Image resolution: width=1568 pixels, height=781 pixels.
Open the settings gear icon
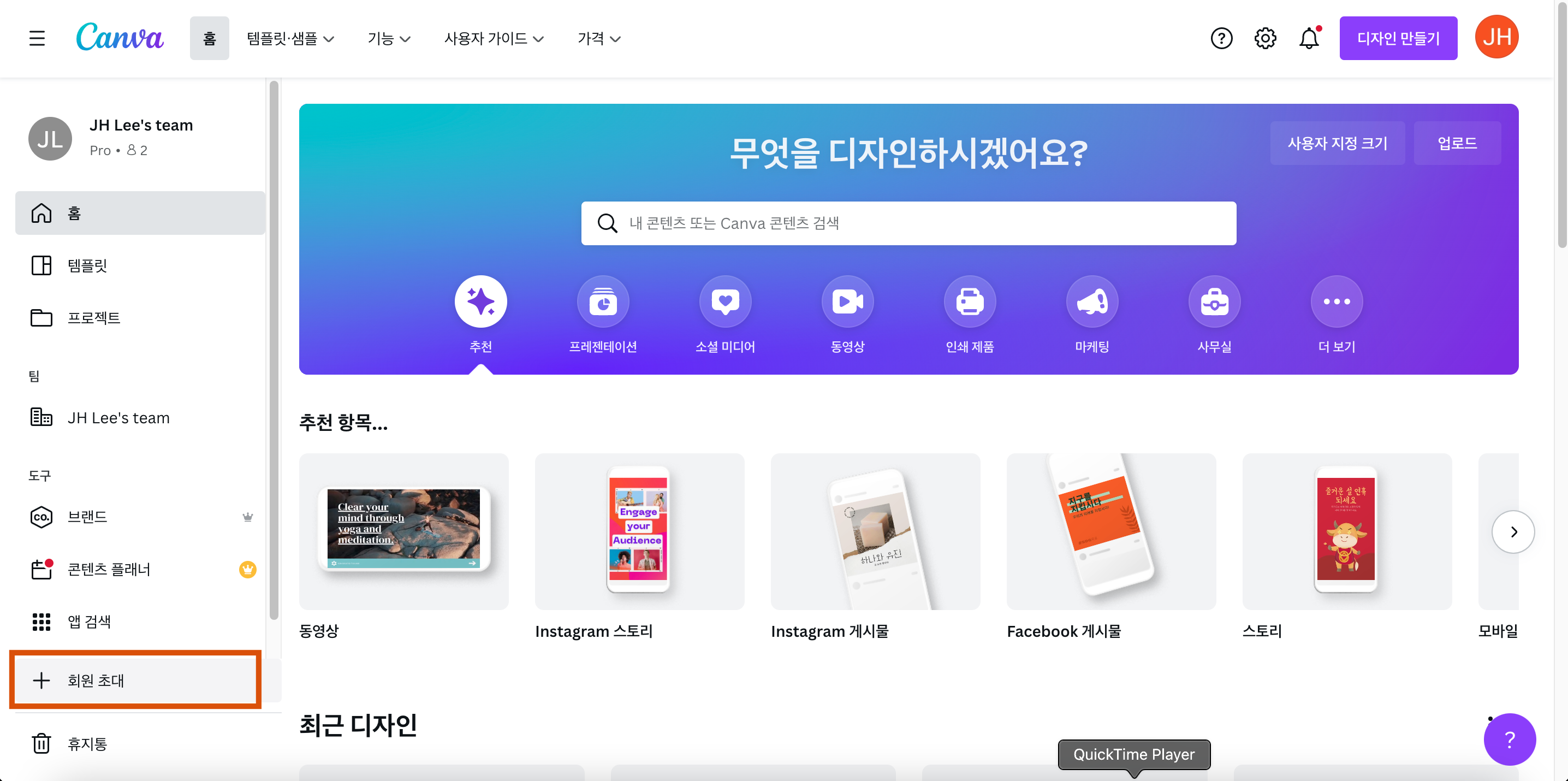tap(1265, 38)
